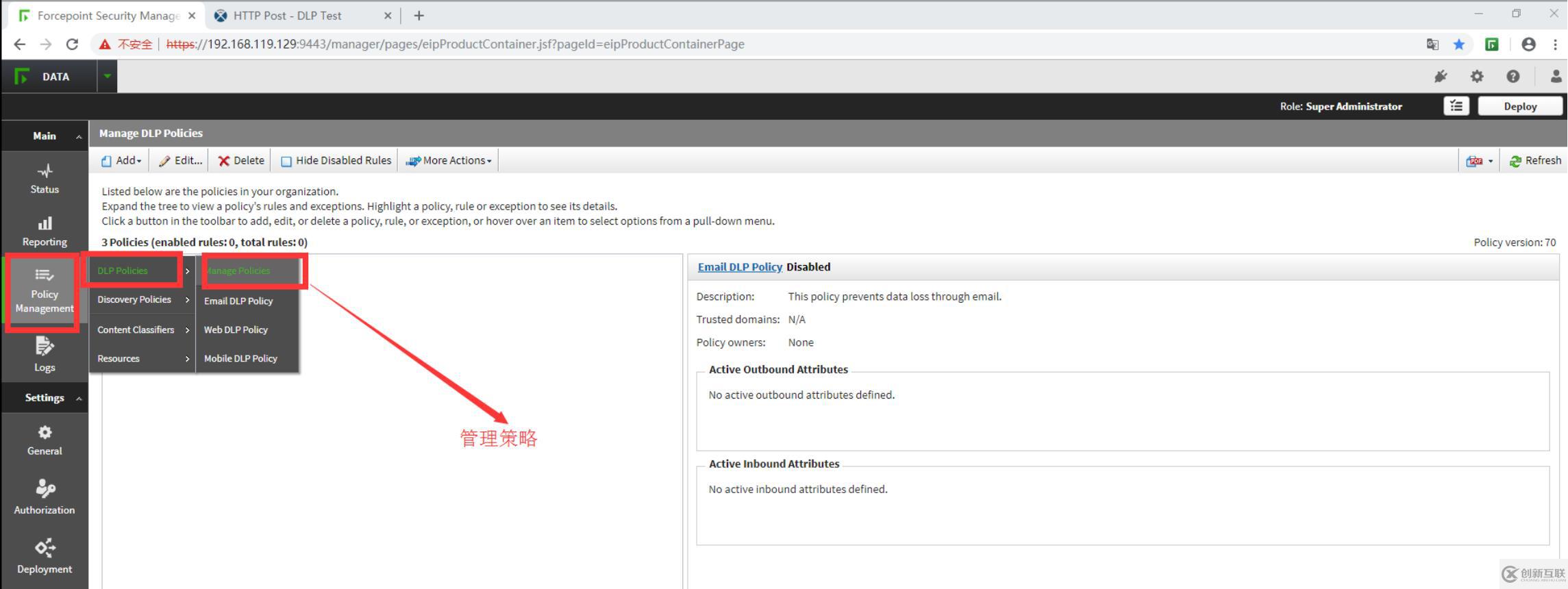Open the Email DLP Policy link
The width and height of the screenshot is (1568, 589).
click(740, 266)
